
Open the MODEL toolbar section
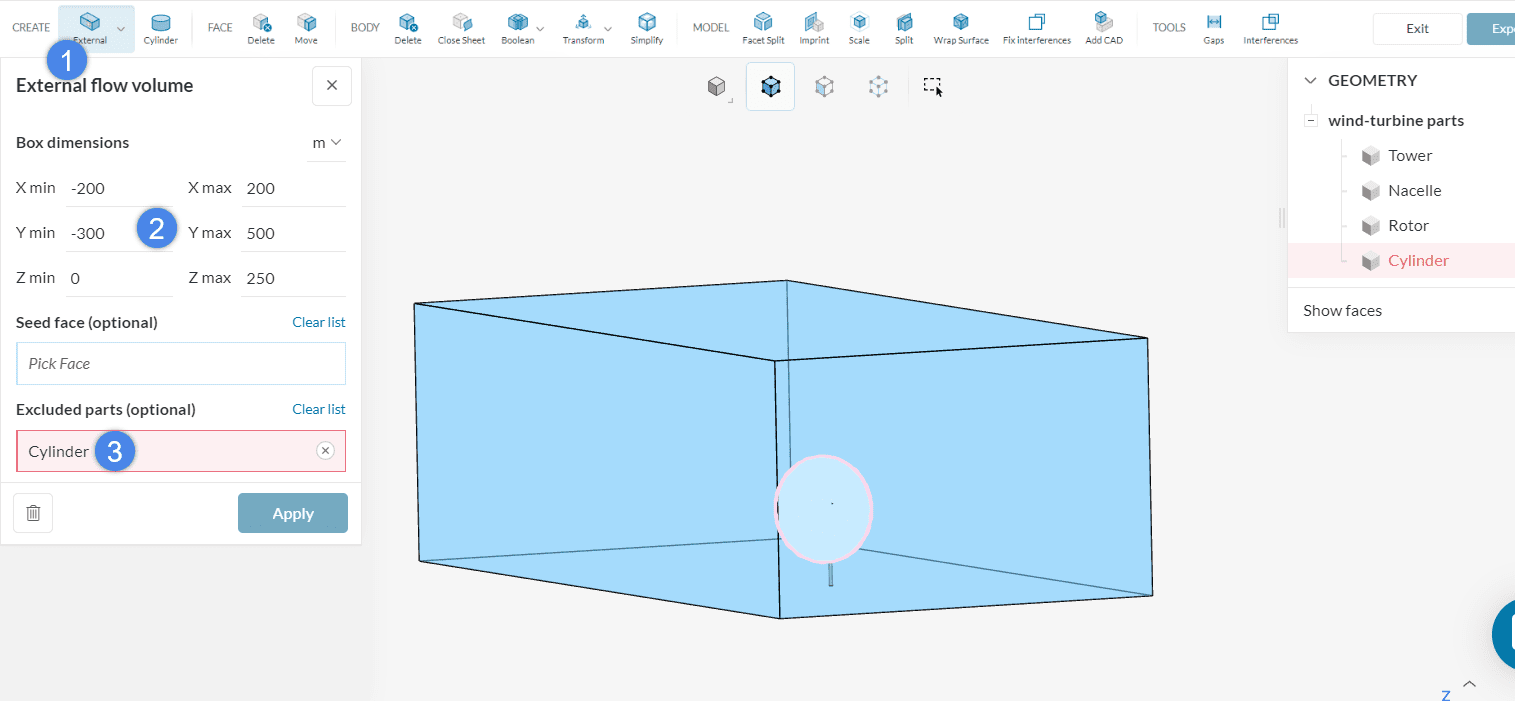click(710, 27)
